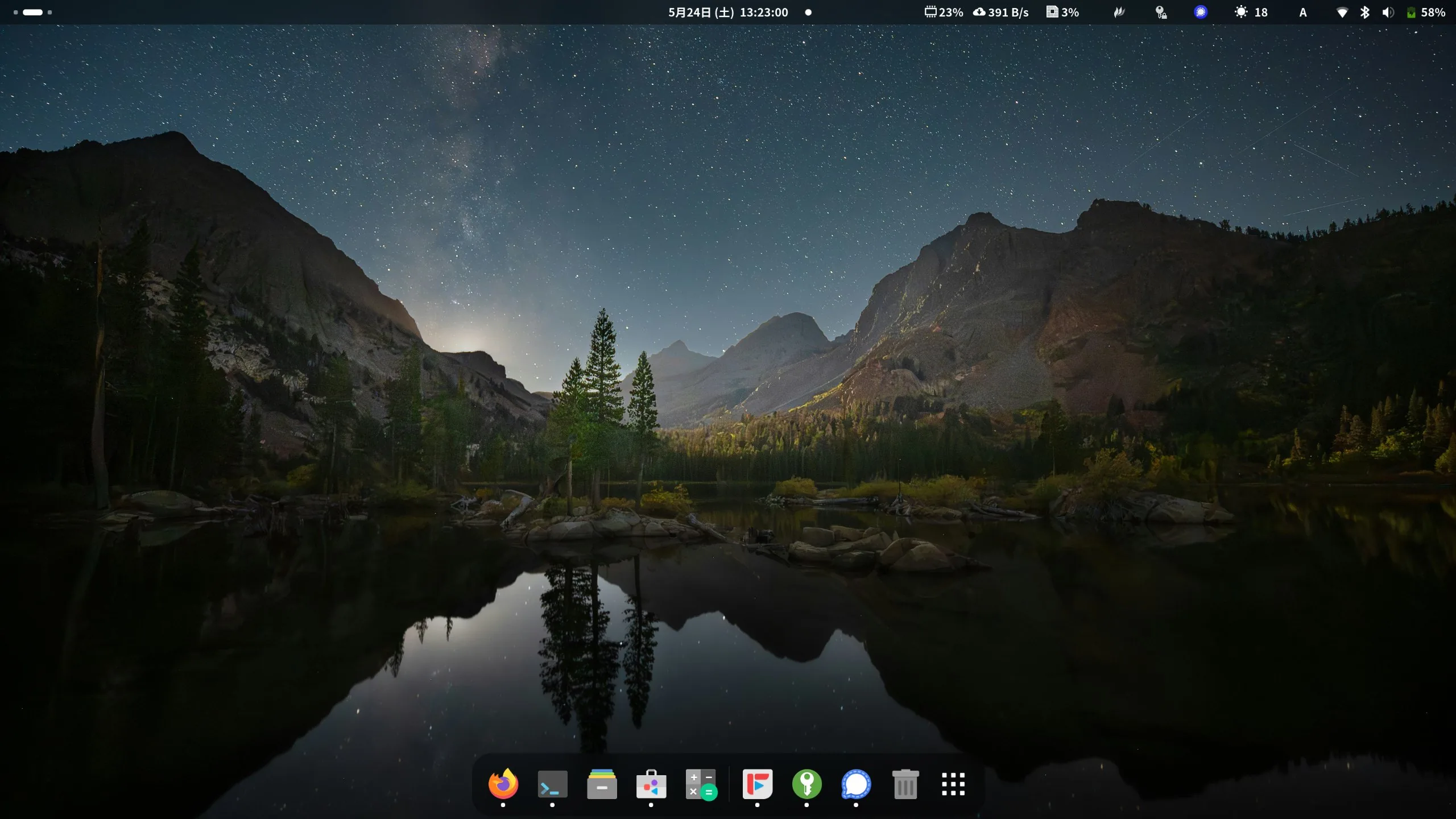Open the FreeTube app in dock
This screenshot has height=819, width=1456.
pyautogui.click(x=757, y=784)
